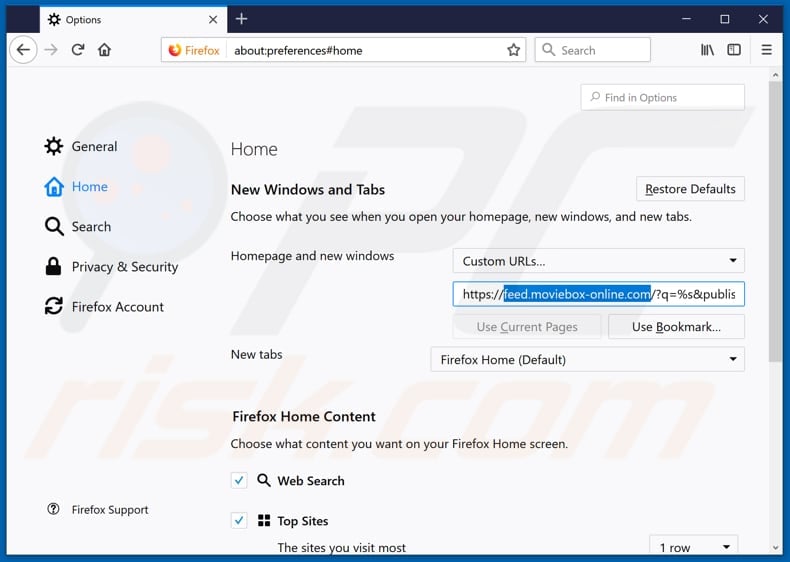Open the Library icon in toolbar
790x562 pixels.
pos(707,49)
